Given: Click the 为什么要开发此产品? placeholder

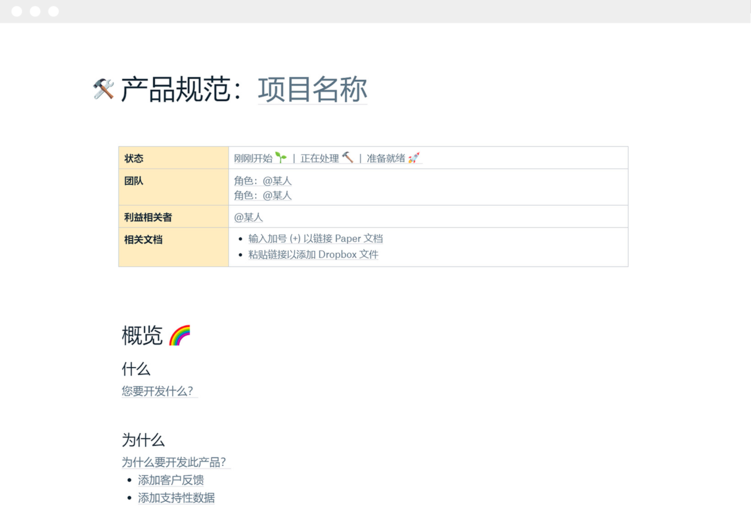Looking at the screenshot, I should [174, 462].
